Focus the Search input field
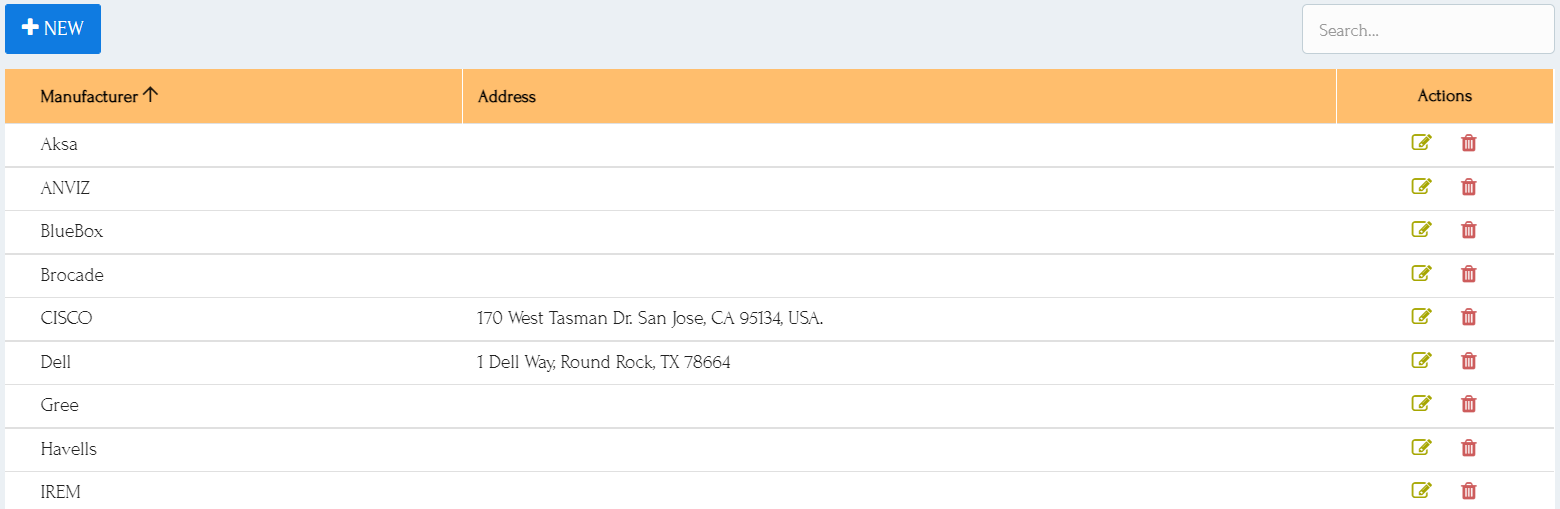 pos(1428,30)
